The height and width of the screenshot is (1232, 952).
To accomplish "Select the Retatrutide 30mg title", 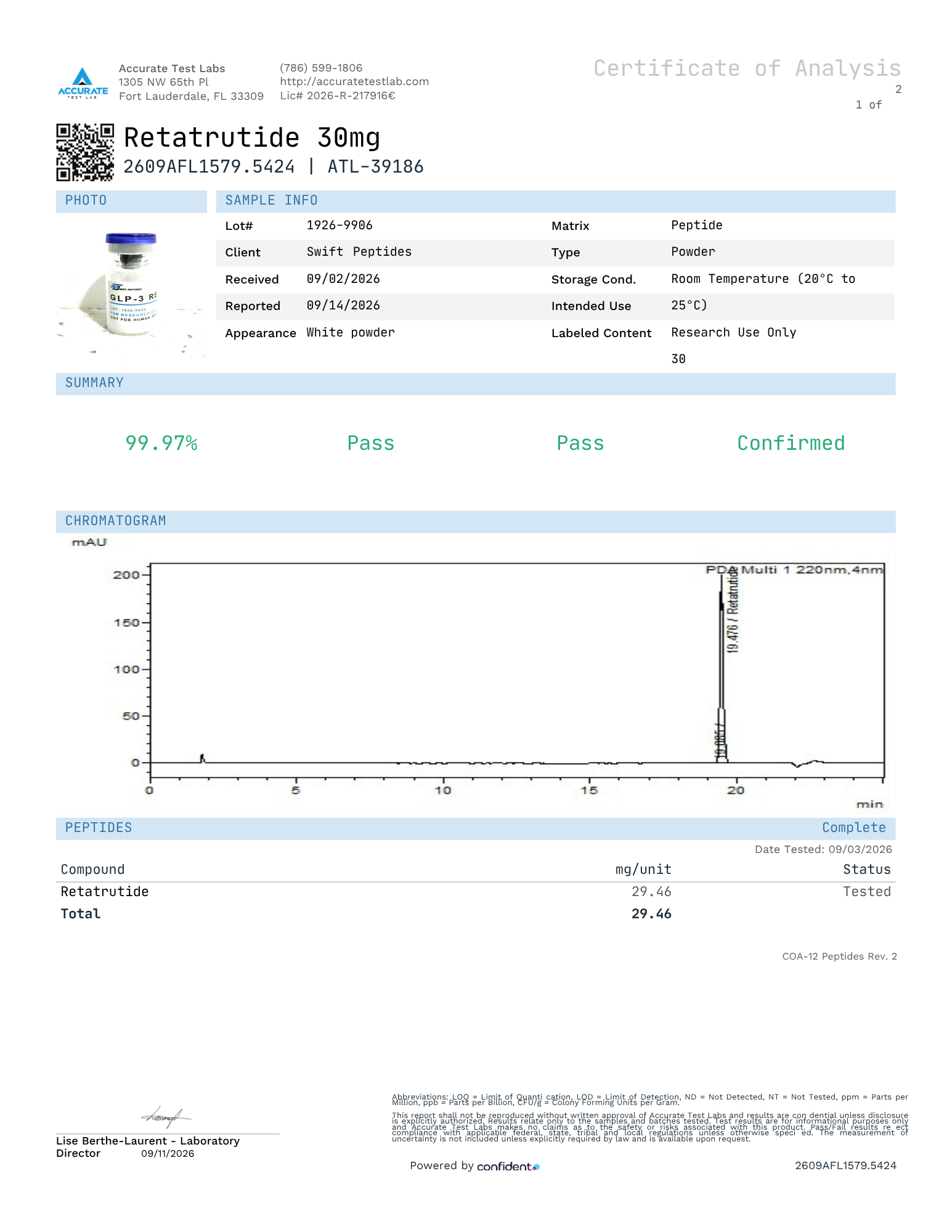I will pyautogui.click(x=252, y=137).
